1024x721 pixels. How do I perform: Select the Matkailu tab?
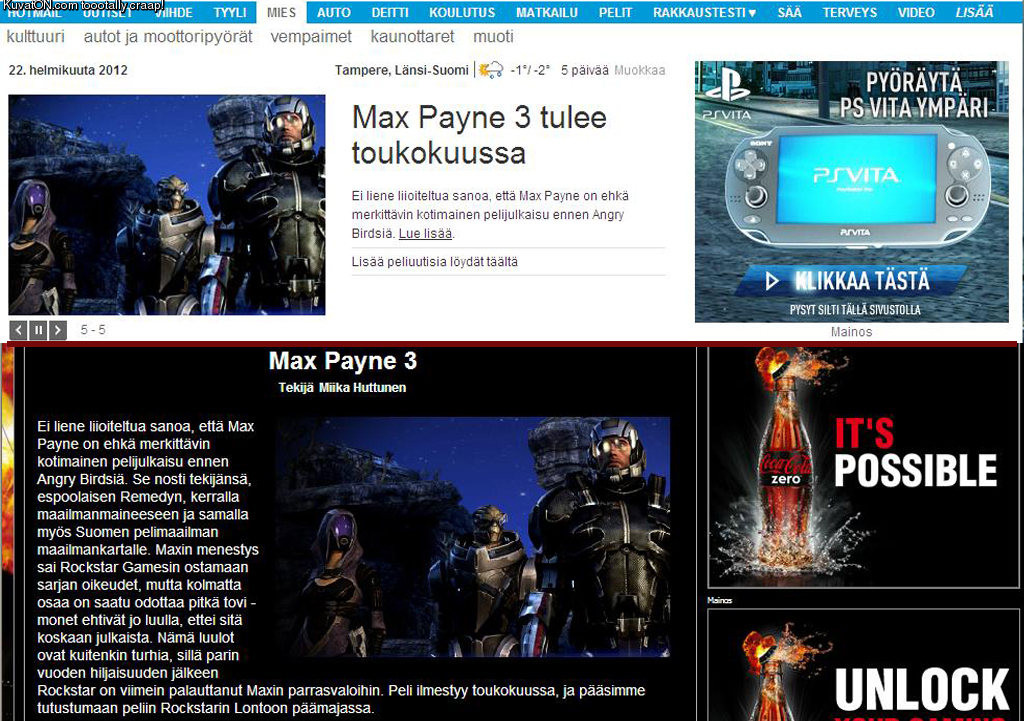(x=545, y=13)
